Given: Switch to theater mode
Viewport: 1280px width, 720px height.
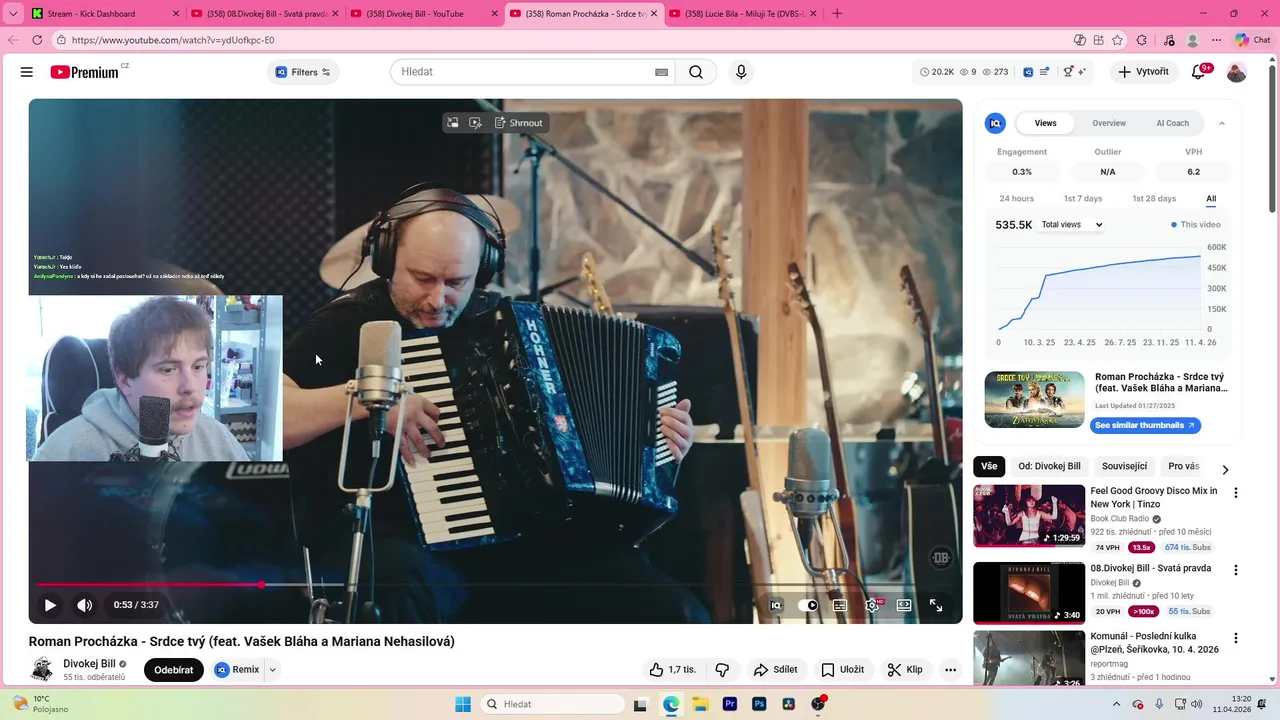Looking at the screenshot, I should pyautogui.click(x=904, y=605).
